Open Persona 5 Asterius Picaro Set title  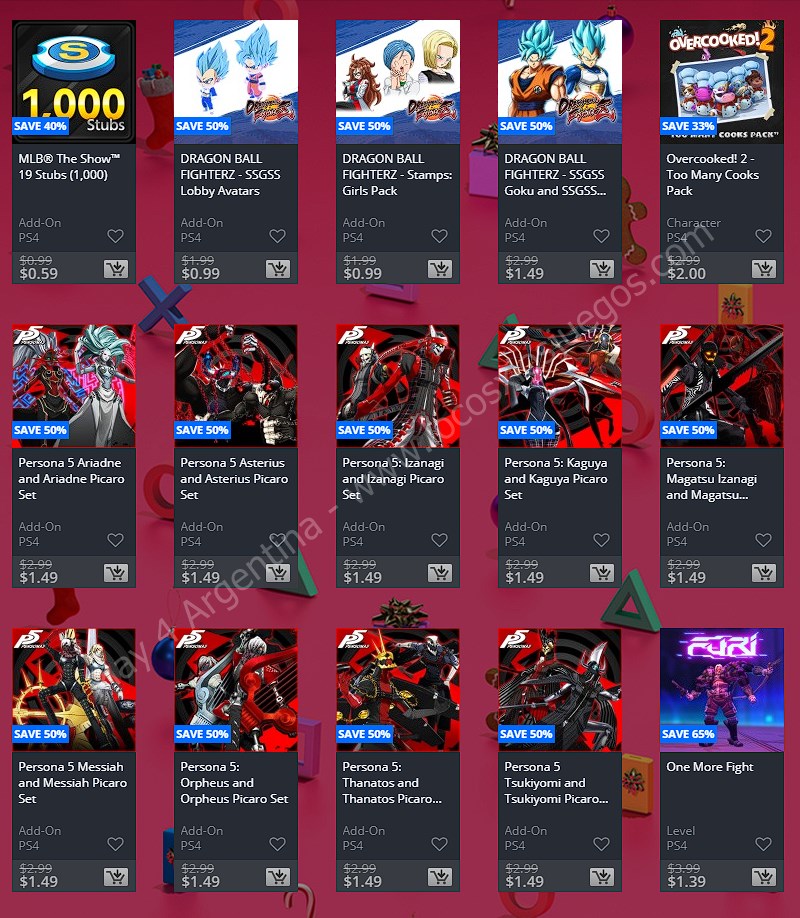tap(234, 479)
